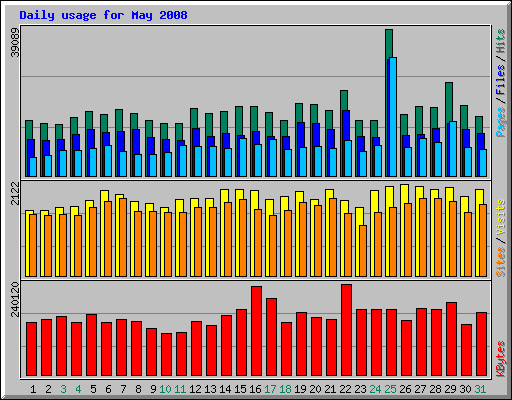
Task: Select day label 18 on the axis
Action: click(x=285, y=389)
